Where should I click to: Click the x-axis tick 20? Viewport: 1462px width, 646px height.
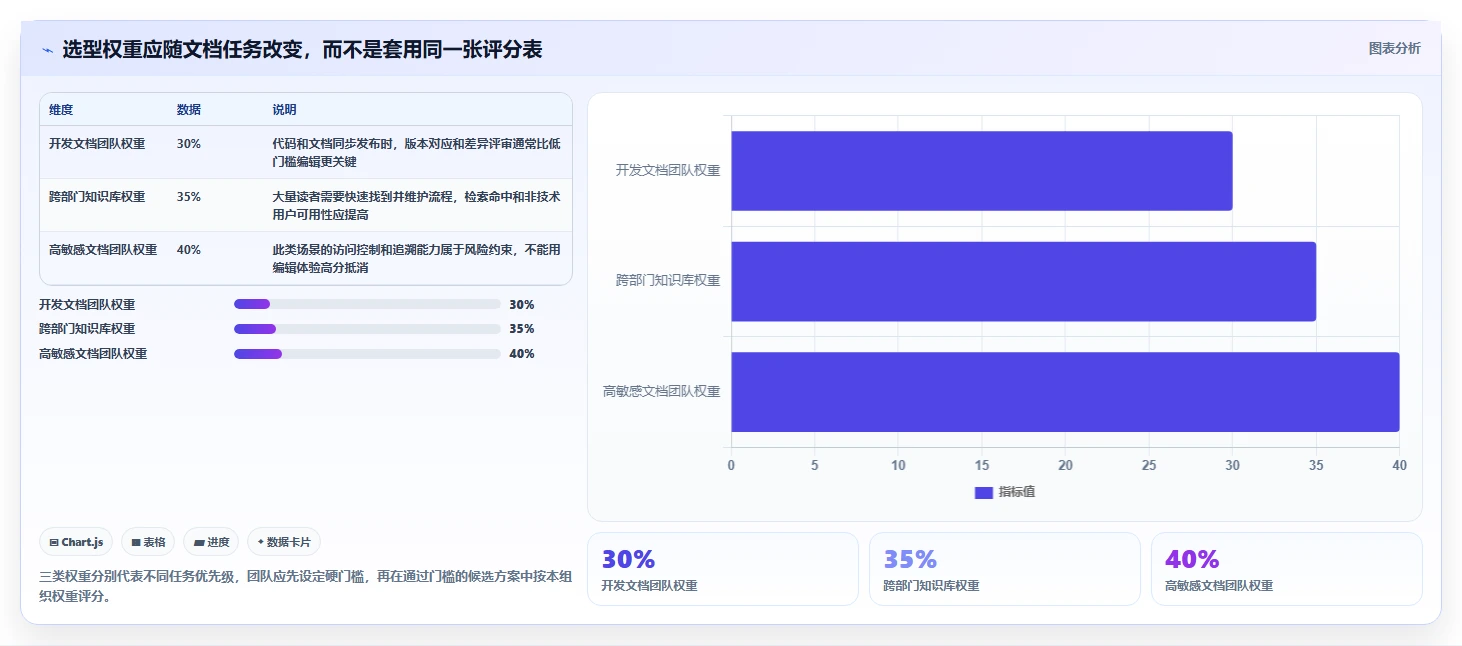(x=1065, y=466)
